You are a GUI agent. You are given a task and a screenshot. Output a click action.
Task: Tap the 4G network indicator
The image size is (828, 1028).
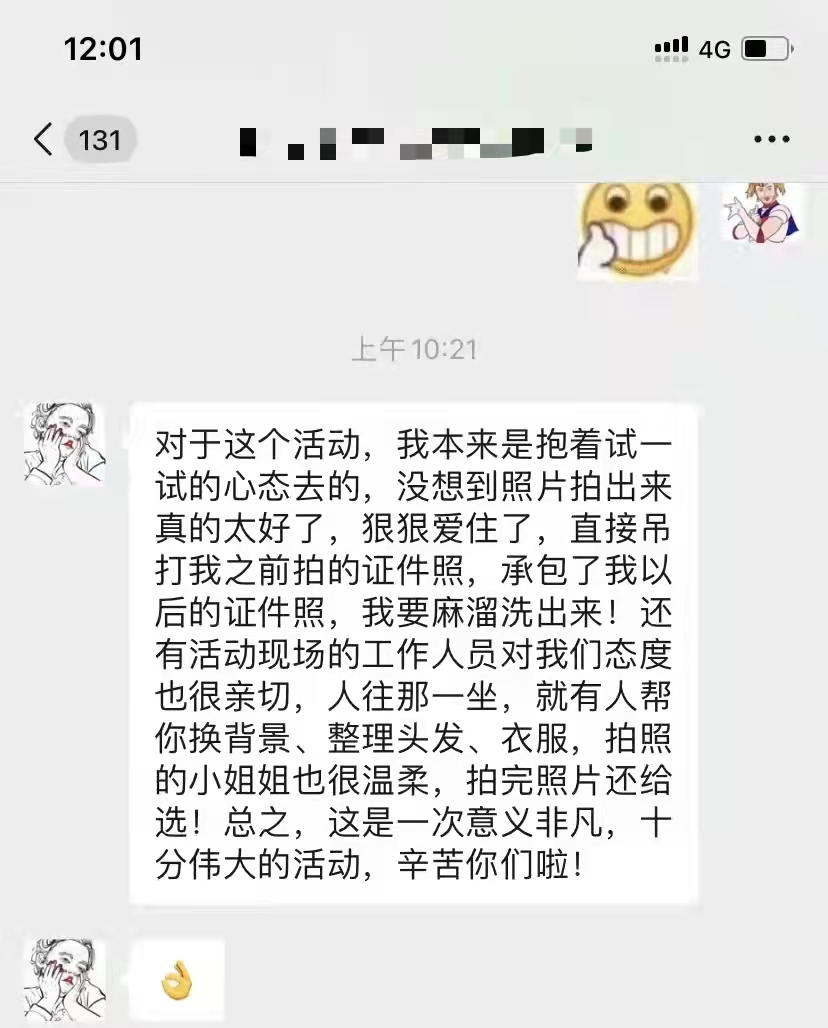[715, 49]
